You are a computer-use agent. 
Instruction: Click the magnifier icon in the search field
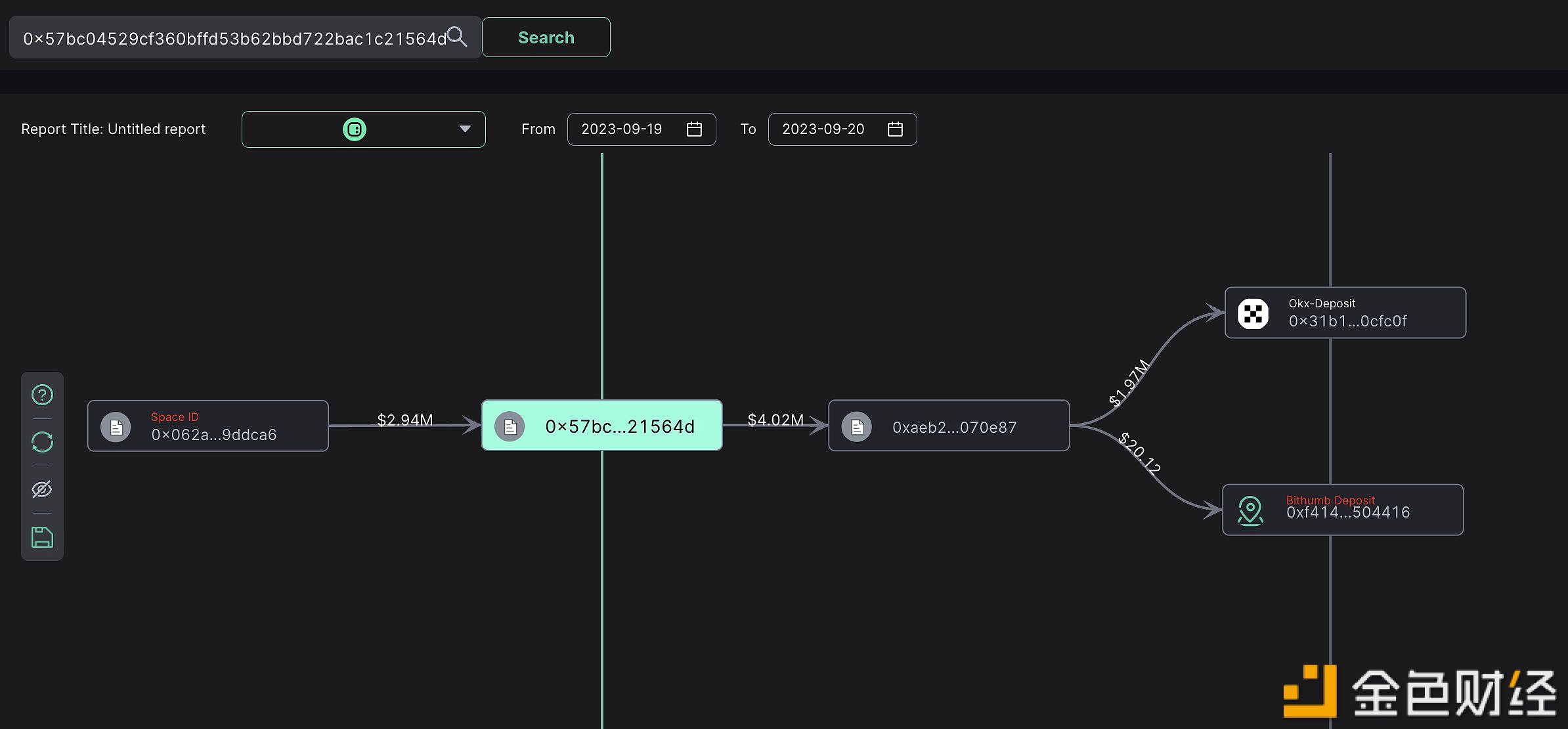click(457, 37)
